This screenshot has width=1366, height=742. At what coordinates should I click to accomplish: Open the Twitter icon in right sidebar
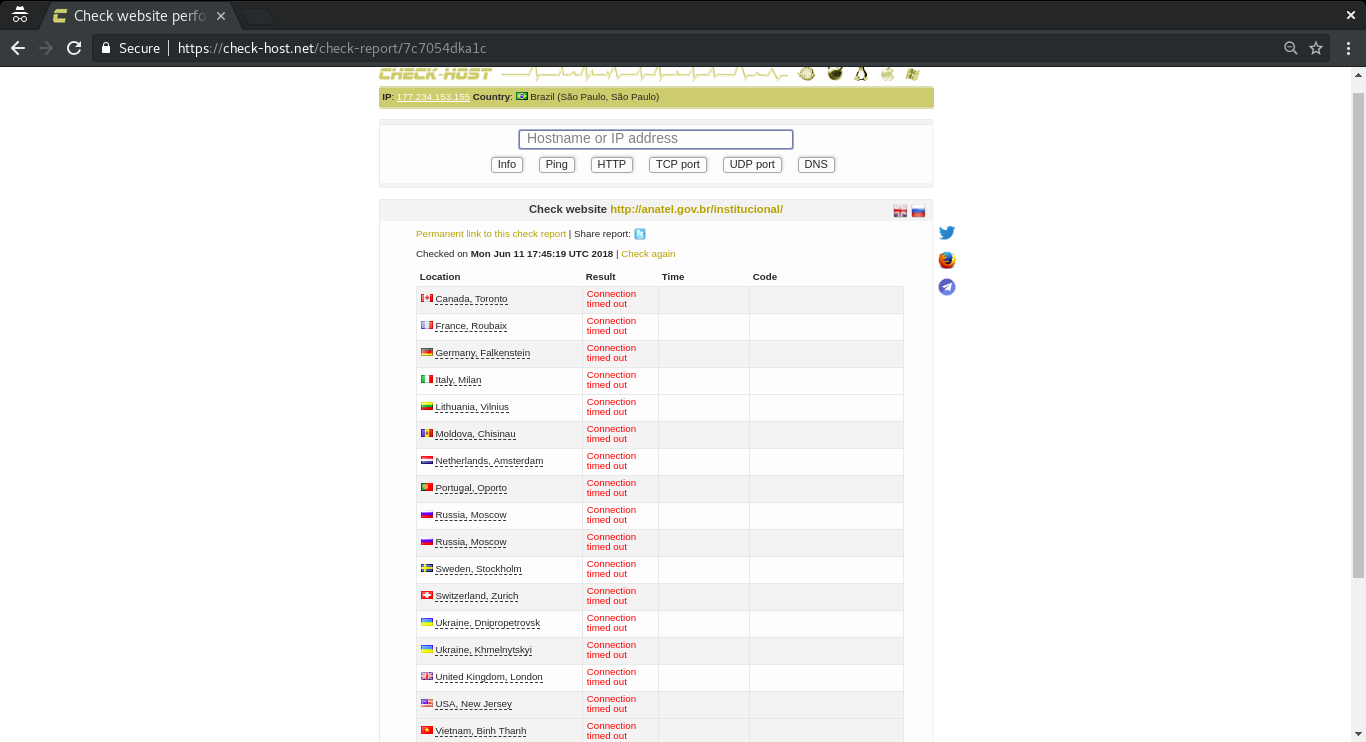click(947, 233)
